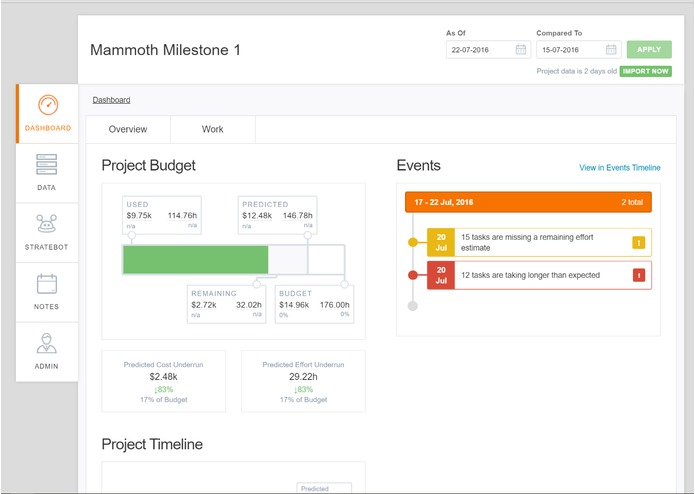Click the green used budget progress bar
This screenshot has width=695, height=494.
click(195, 260)
